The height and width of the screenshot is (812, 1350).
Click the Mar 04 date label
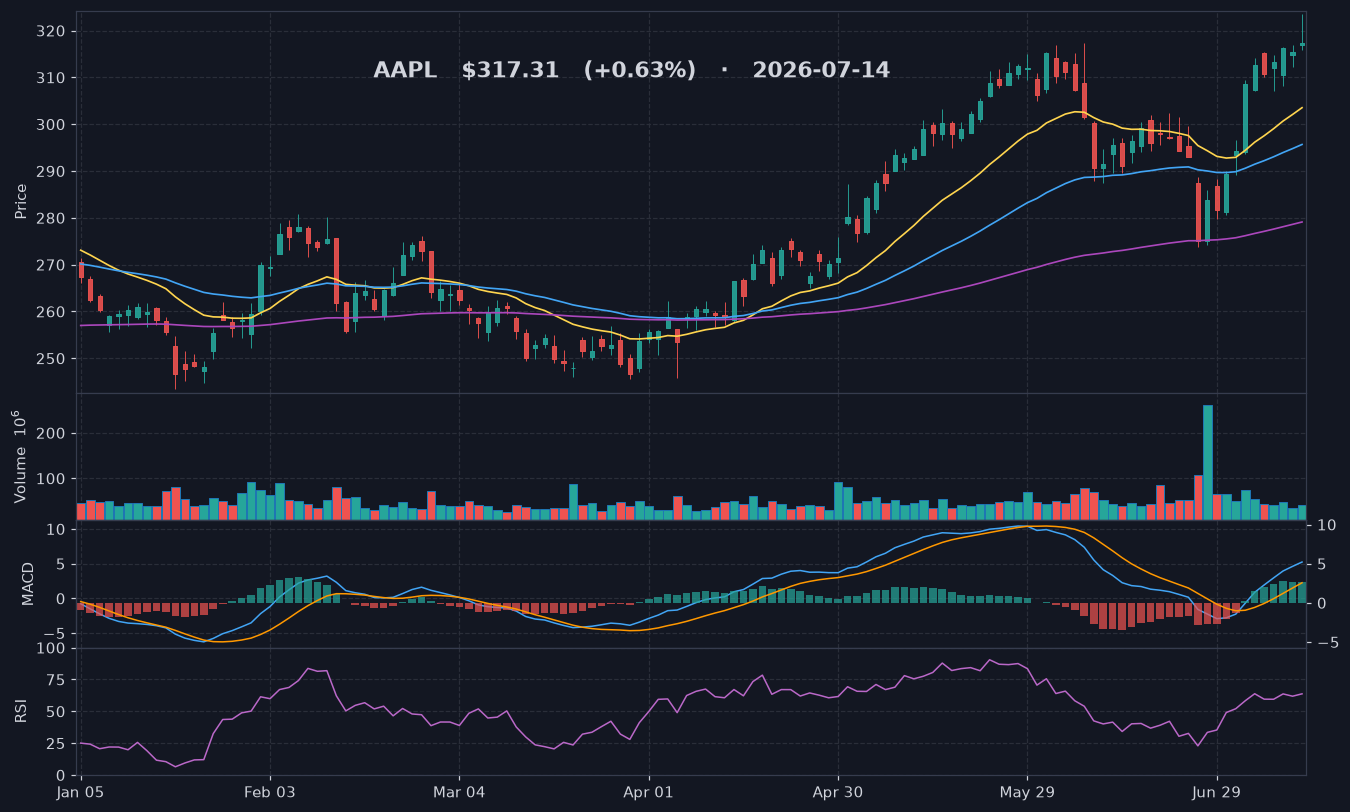click(x=459, y=793)
